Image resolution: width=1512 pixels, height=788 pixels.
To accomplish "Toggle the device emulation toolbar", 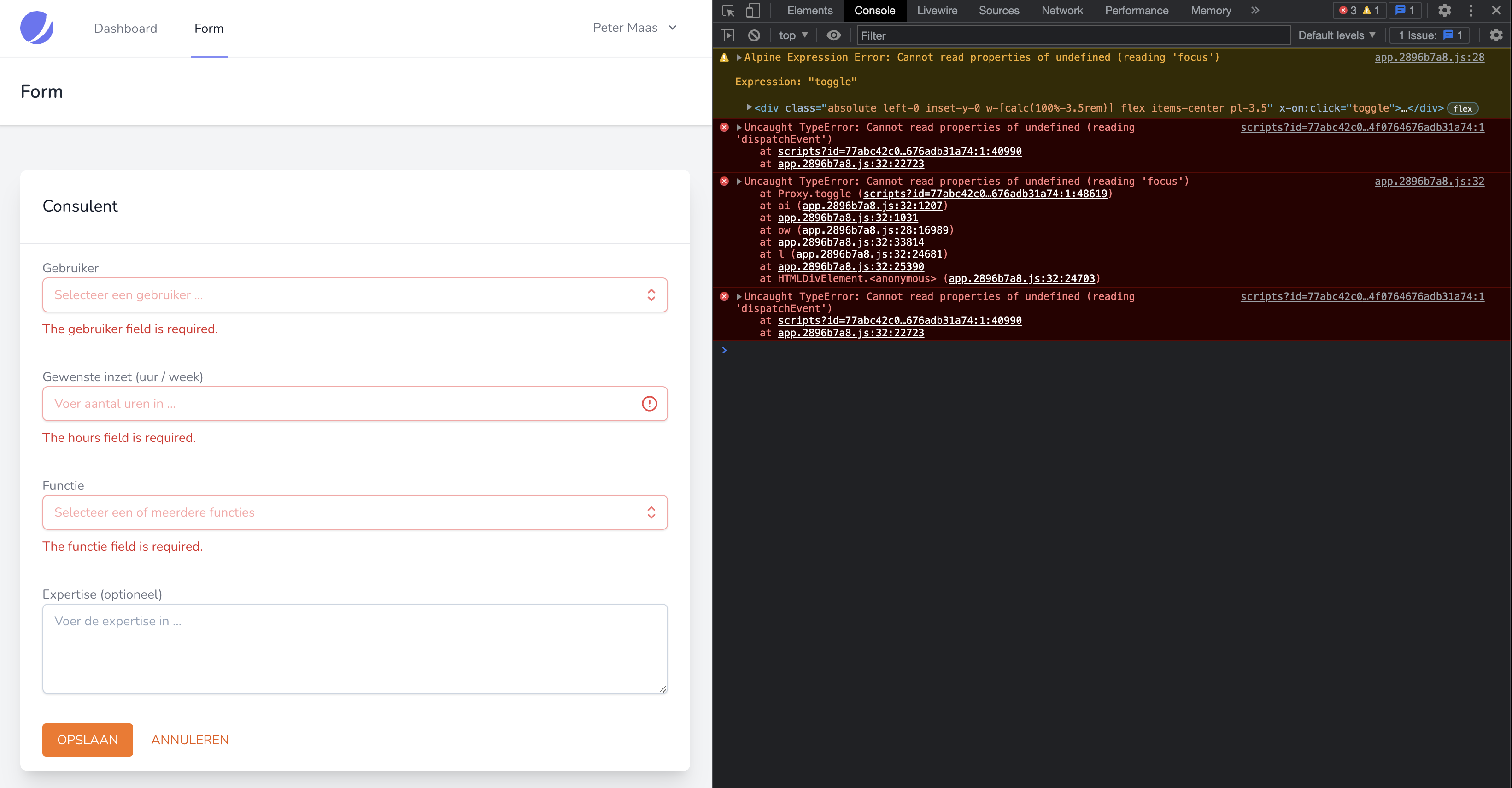I will 753,11.
